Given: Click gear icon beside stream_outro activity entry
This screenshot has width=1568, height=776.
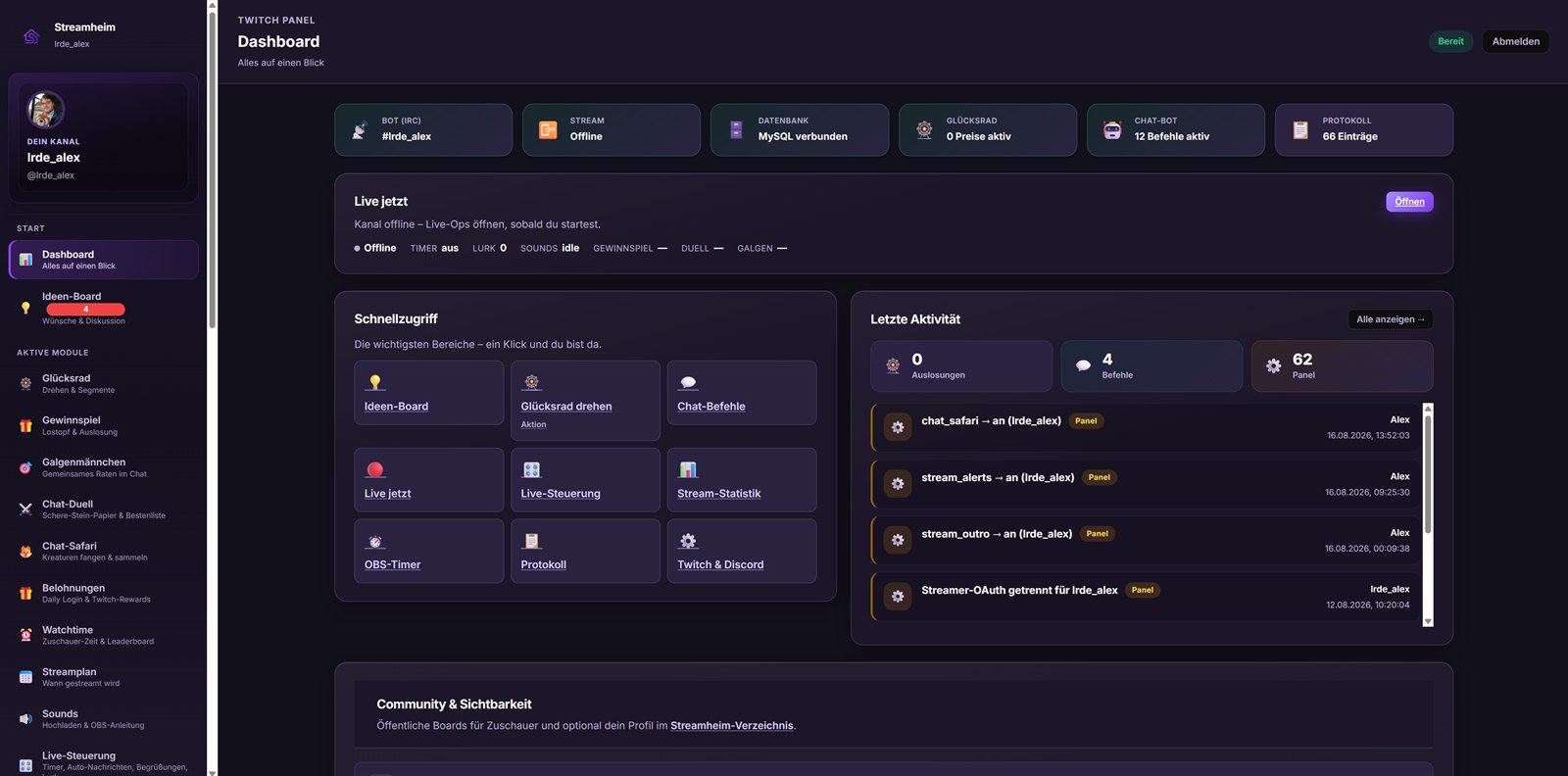Looking at the screenshot, I should pyautogui.click(x=898, y=540).
